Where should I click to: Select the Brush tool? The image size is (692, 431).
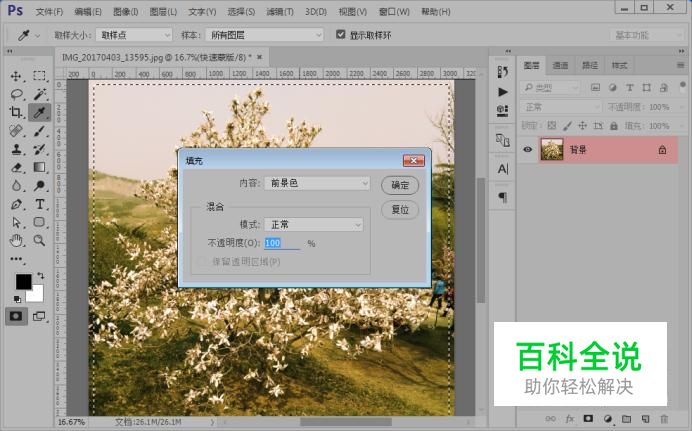39,131
